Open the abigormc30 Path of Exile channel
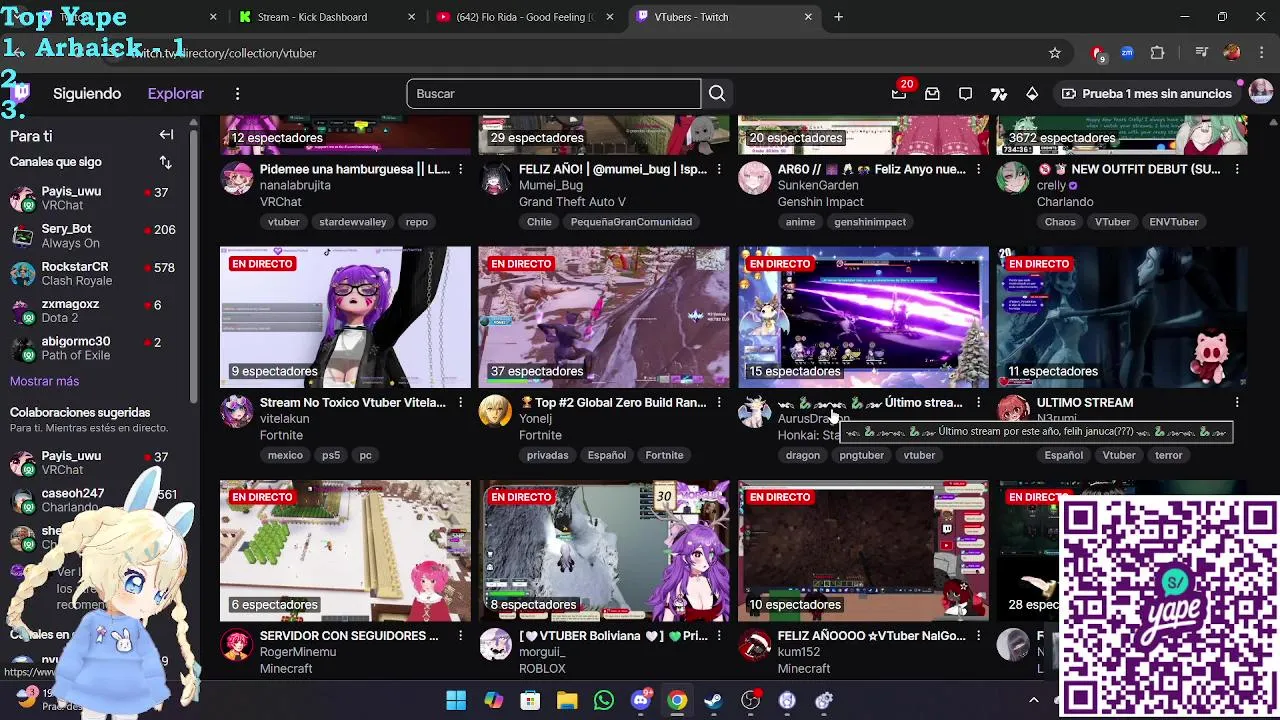Viewport: 1280px width, 720px height. tap(95, 348)
